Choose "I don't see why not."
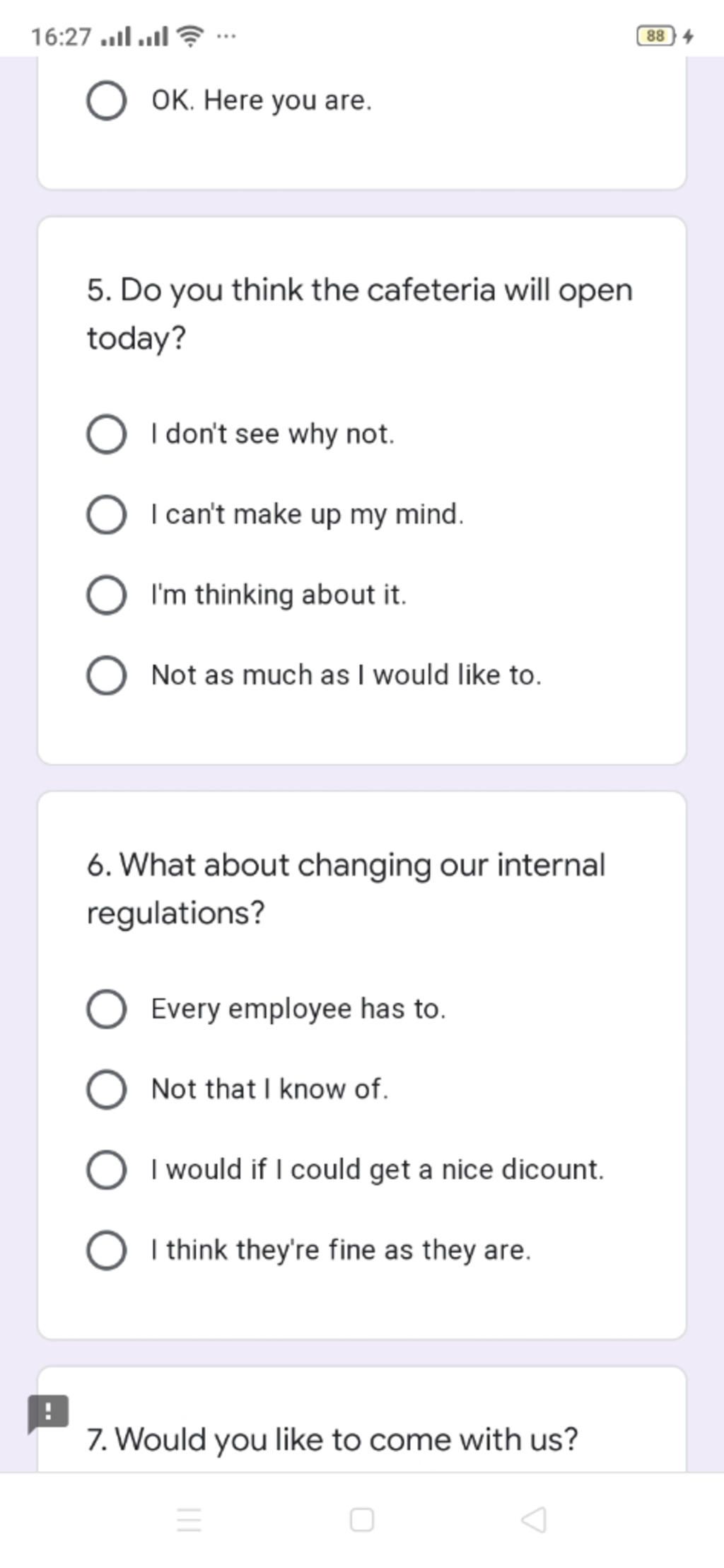This screenshot has height=1568, width=724. 107,434
